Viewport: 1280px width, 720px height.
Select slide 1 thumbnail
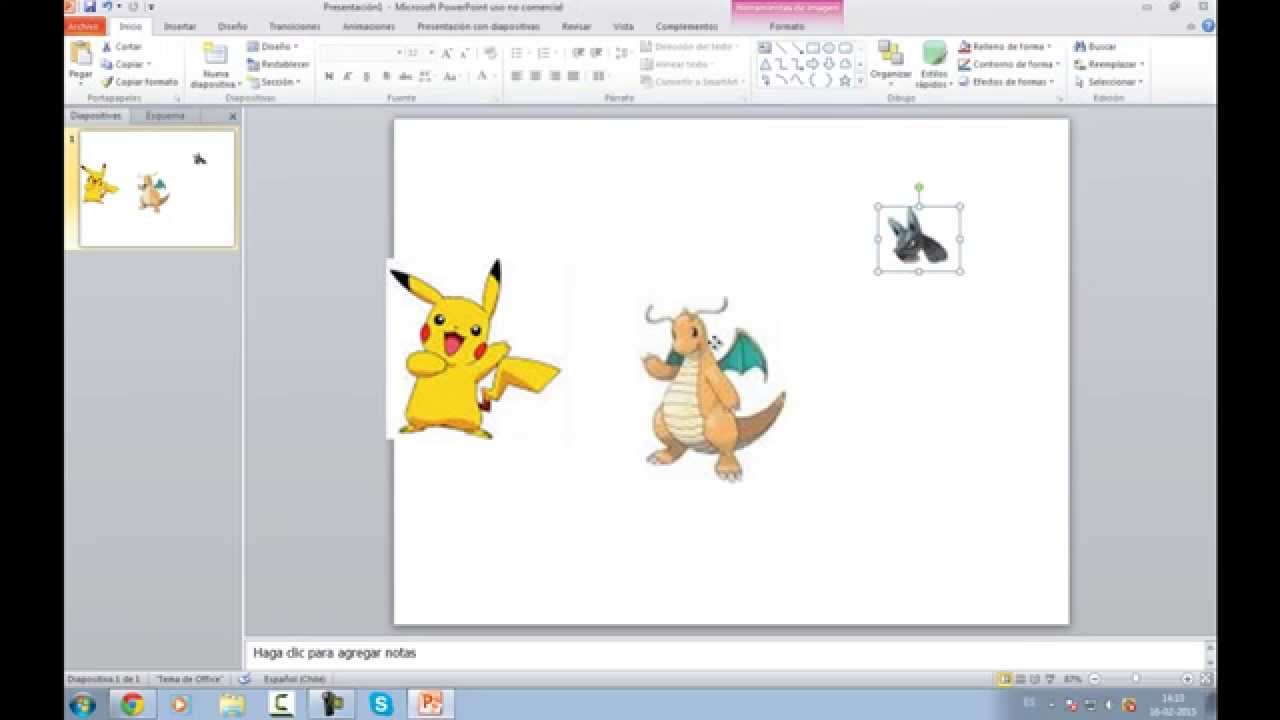(x=157, y=188)
